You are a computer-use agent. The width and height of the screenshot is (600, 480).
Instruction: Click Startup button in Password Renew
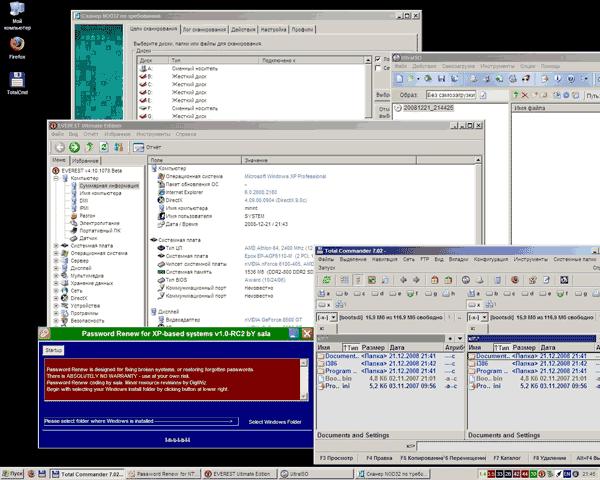pos(53,350)
